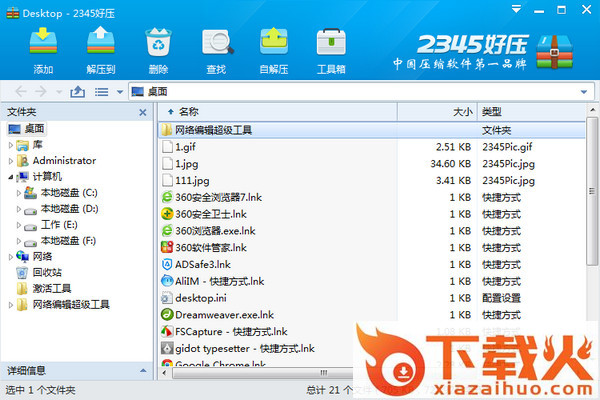Select the 1.jpg file
The image size is (600, 400).
187,164
